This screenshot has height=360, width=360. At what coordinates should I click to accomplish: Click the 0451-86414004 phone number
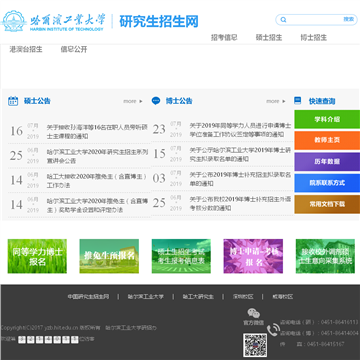pyautogui.click(x=340, y=333)
